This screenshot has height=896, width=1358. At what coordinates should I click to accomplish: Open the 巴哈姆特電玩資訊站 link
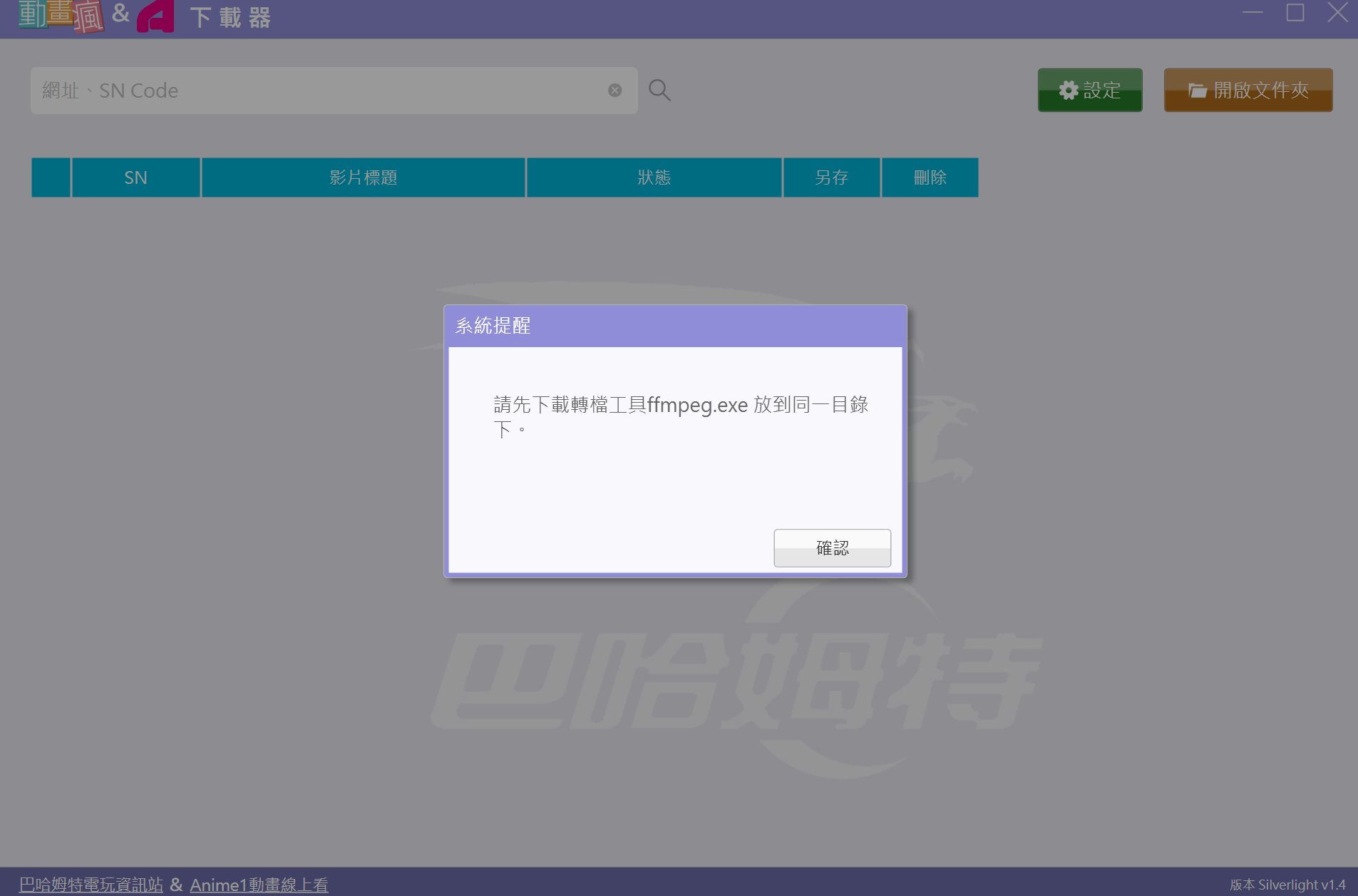[91, 885]
